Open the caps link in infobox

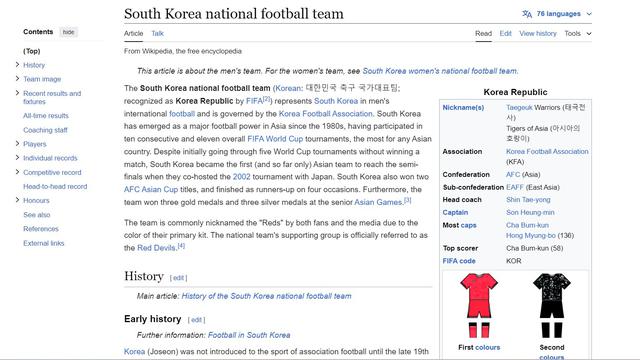469,225
